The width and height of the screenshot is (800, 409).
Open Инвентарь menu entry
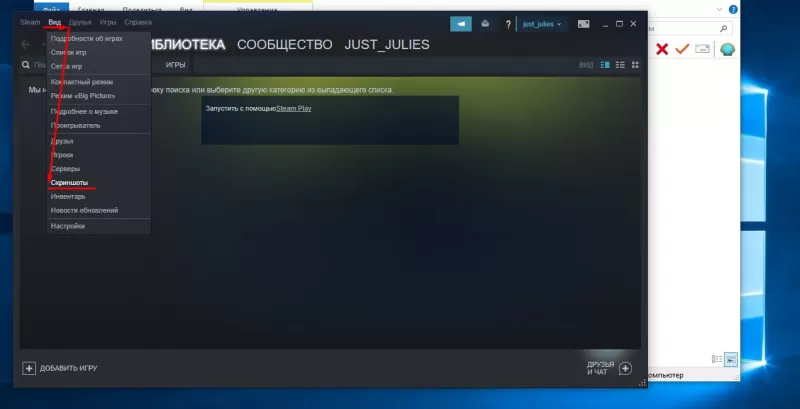[x=98, y=196]
